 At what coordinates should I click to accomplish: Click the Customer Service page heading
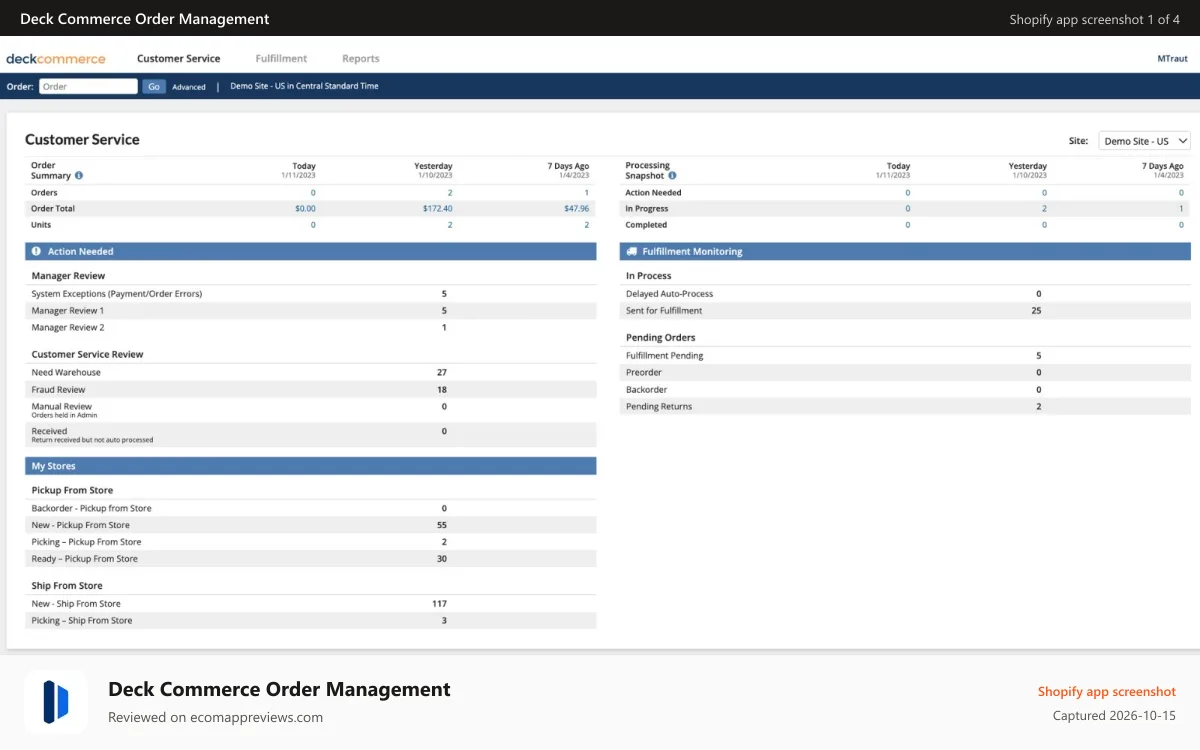82,140
